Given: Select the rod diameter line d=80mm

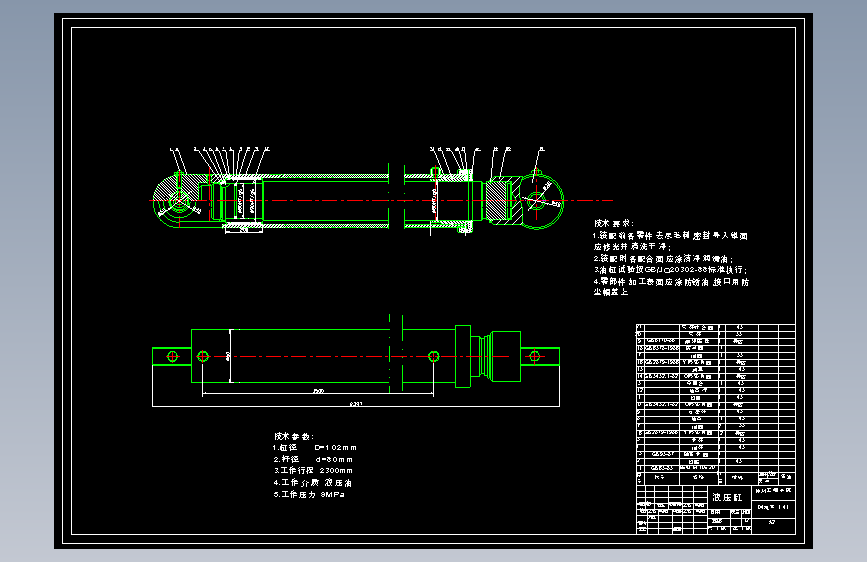Looking at the screenshot, I should point(313,459).
